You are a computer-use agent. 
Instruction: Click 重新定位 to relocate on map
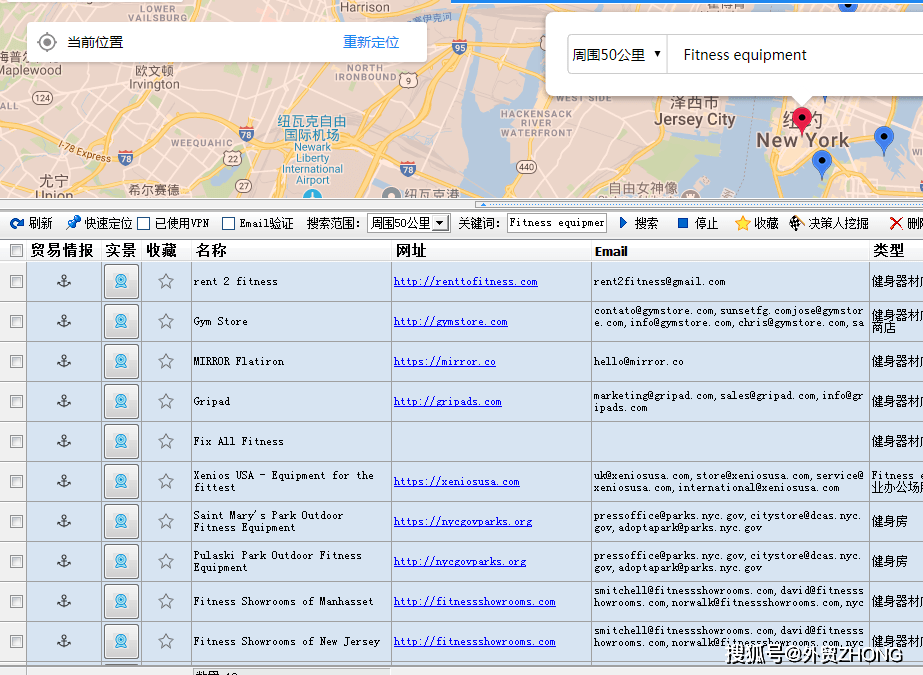(371, 42)
